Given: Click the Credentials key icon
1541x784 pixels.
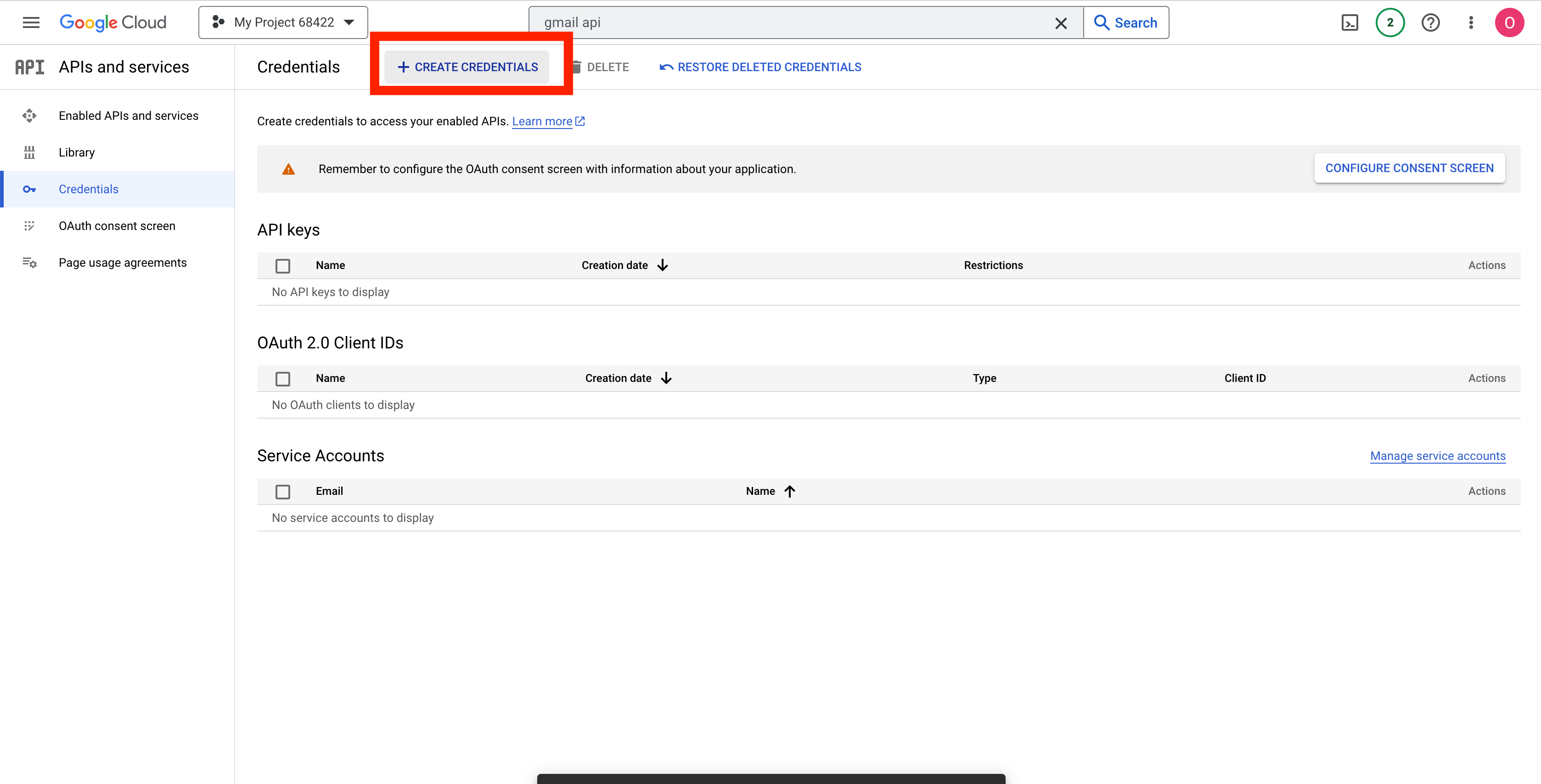Looking at the screenshot, I should click(30, 189).
